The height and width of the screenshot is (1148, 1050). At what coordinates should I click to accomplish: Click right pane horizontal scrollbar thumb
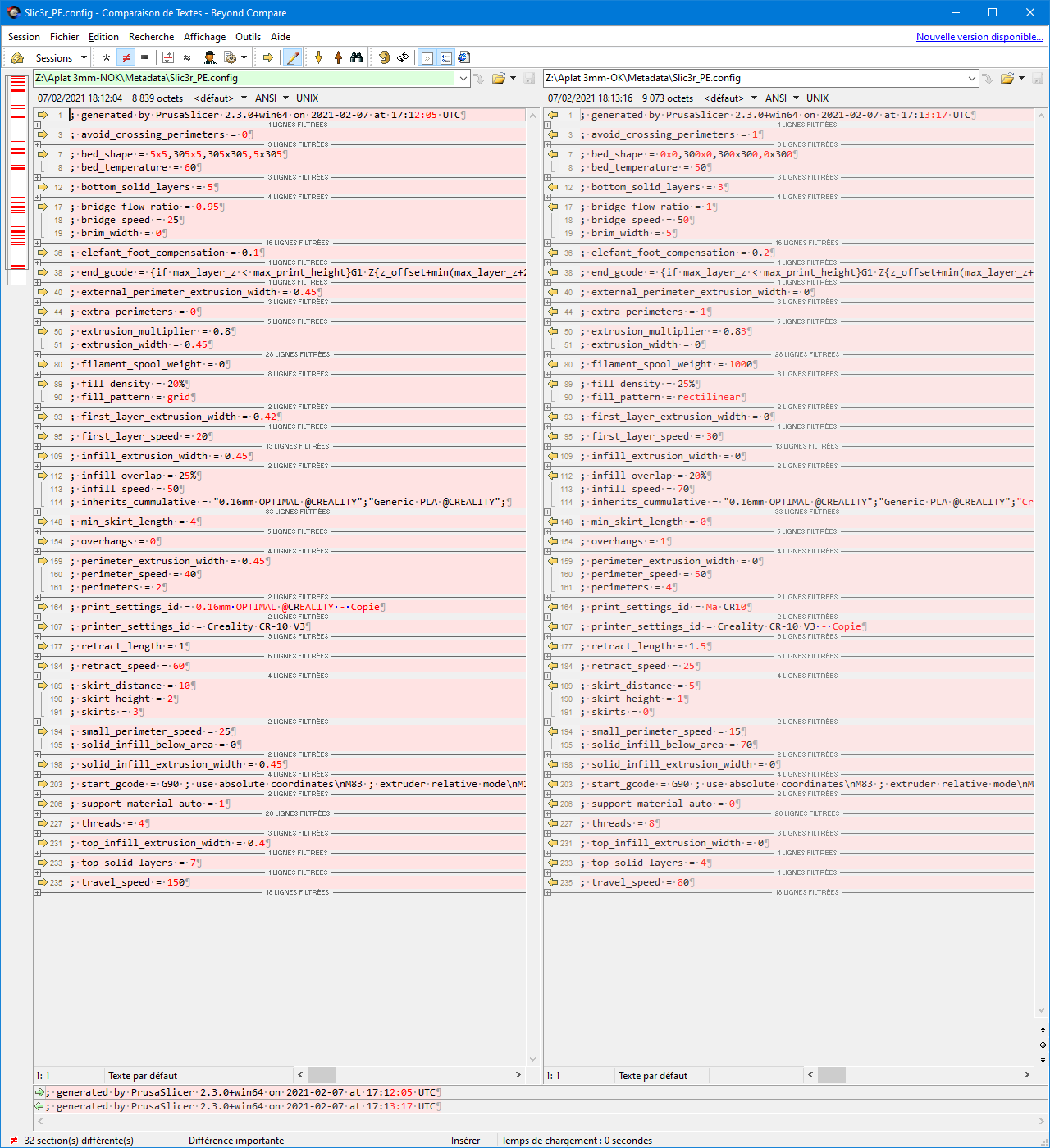pyautogui.click(x=832, y=1074)
